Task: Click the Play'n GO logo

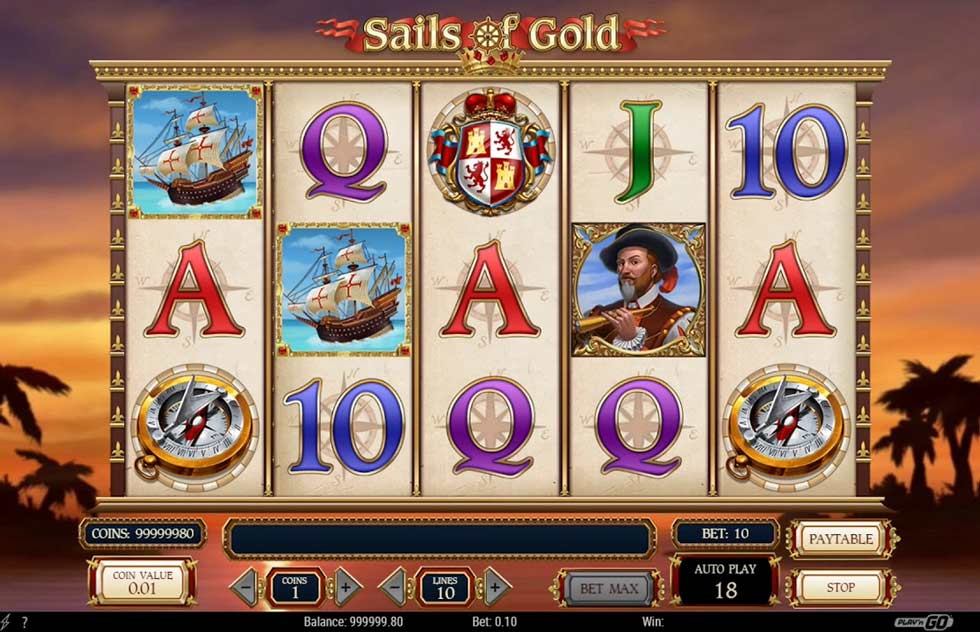Action: (x=924, y=622)
